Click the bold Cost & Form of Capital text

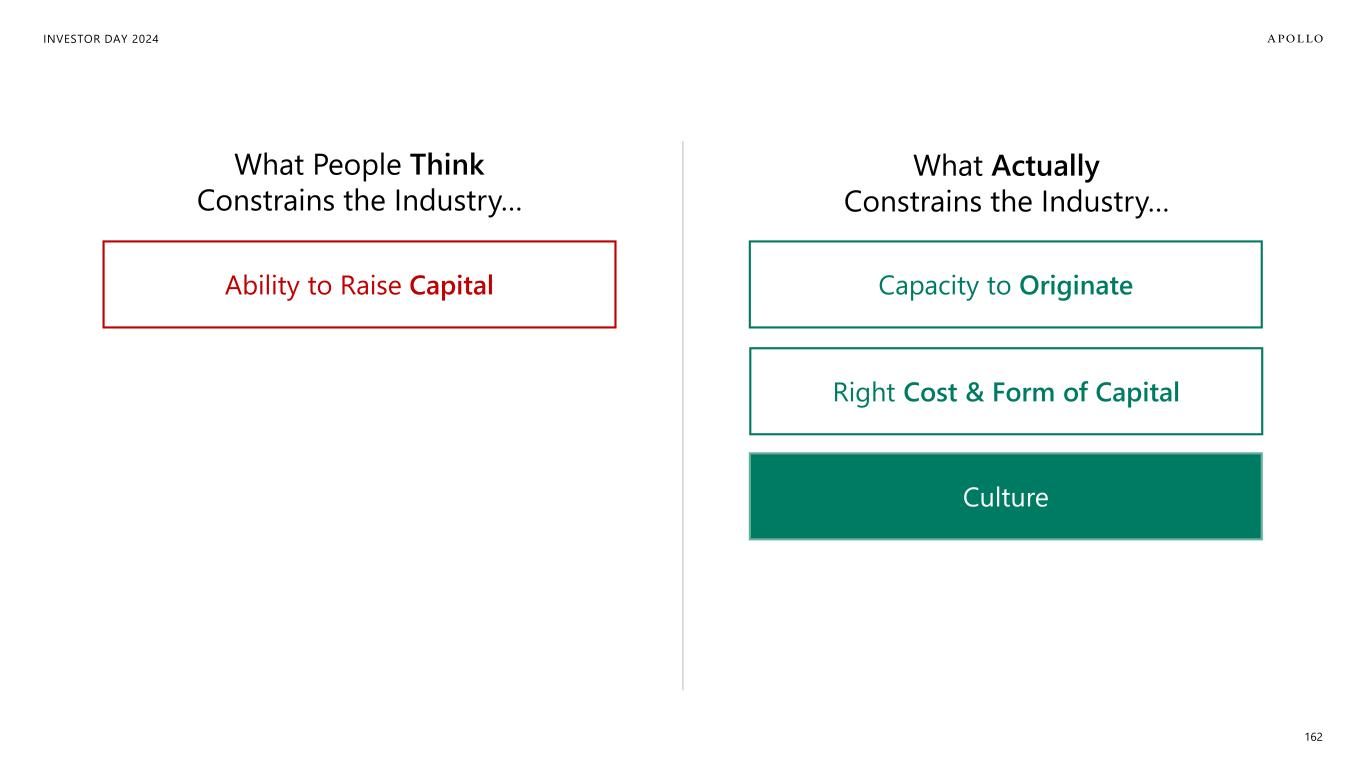(1041, 392)
